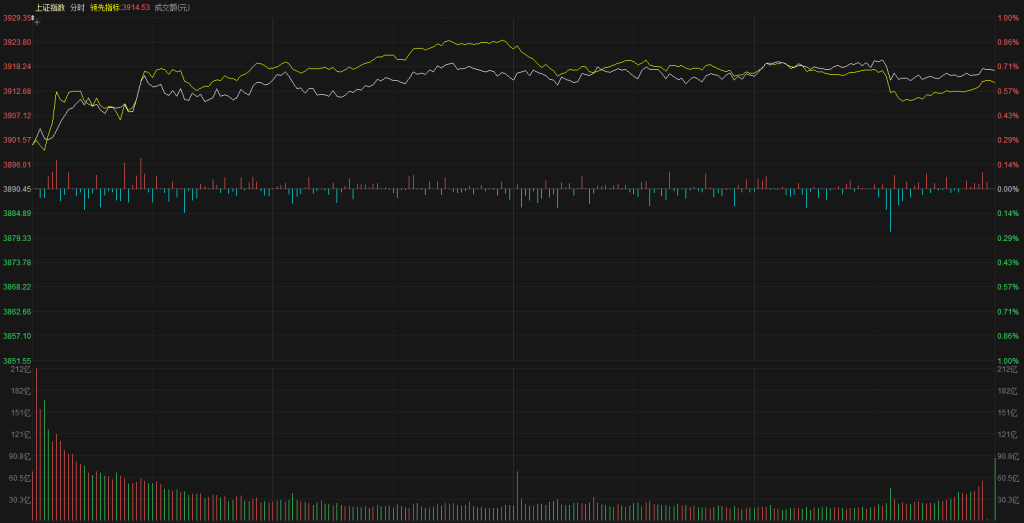Viewport: 1024px width, 523px height.
Task: Click the 3914.53 leading indicator value
Action: [136, 7]
